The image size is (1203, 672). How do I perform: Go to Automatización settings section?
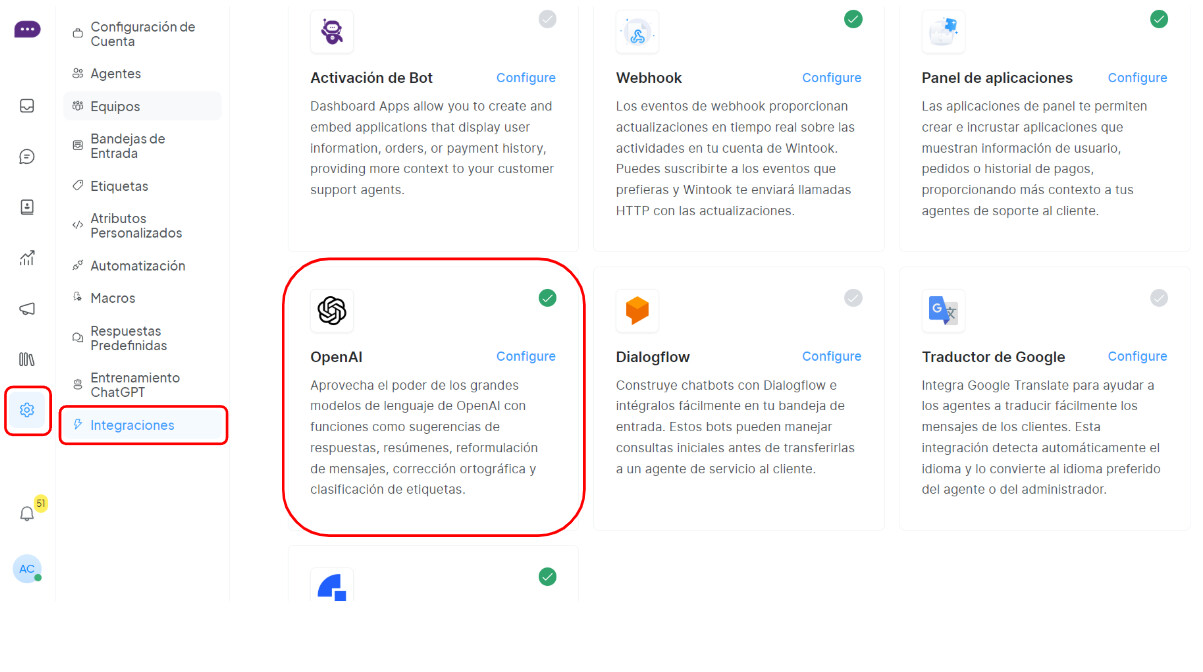(x=138, y=266)
